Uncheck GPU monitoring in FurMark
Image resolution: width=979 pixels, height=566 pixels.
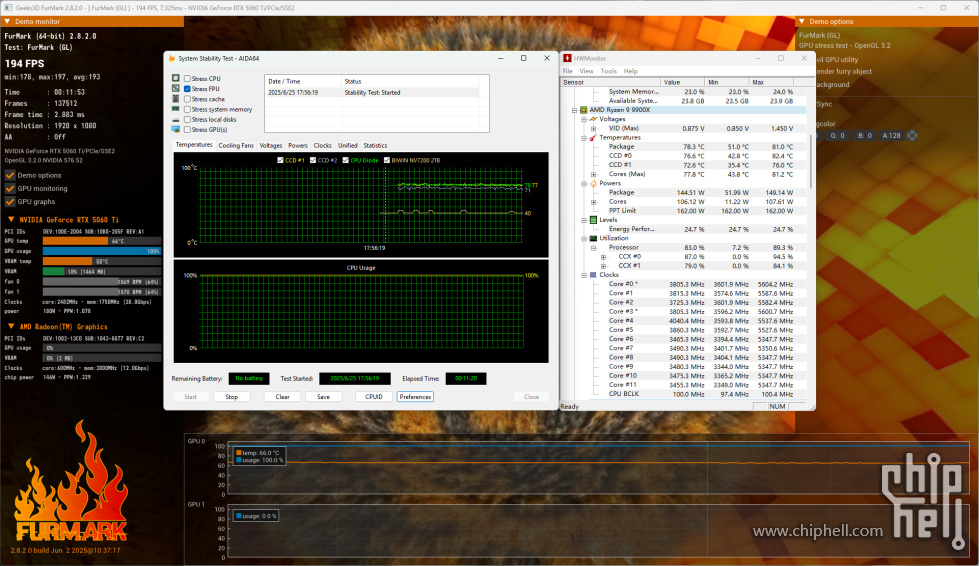(10, 188)
